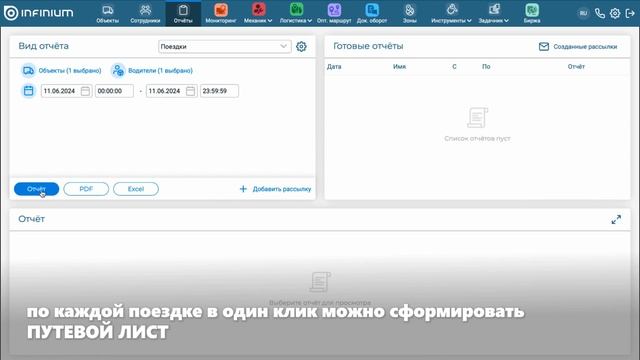Click the logout icon
The width and height of the screenshot is (640, 360).
(x=630, y=13)
